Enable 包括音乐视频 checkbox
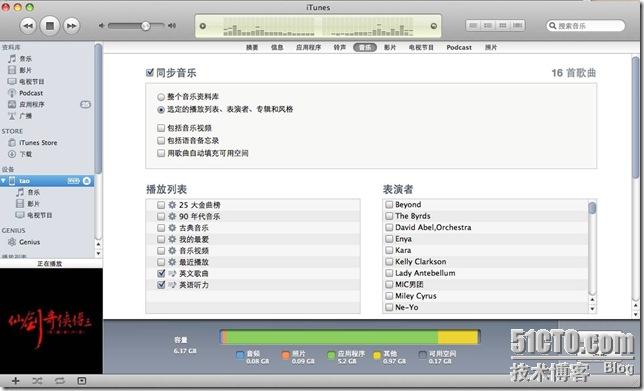The width and height of the screenshot is (644, 391). [161, 128]
